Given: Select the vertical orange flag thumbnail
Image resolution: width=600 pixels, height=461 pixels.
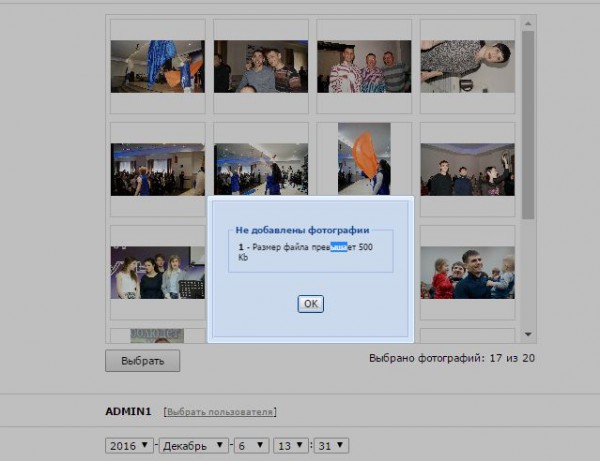Looking at the screenshot, I should click(x=364, y=159).
